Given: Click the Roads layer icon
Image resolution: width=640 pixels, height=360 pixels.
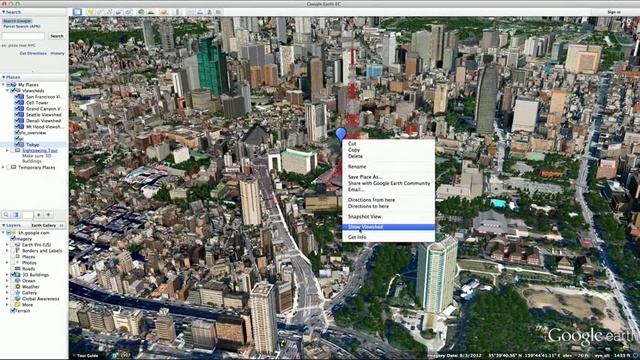Looking at the screenshot, I should pos(18,269).
